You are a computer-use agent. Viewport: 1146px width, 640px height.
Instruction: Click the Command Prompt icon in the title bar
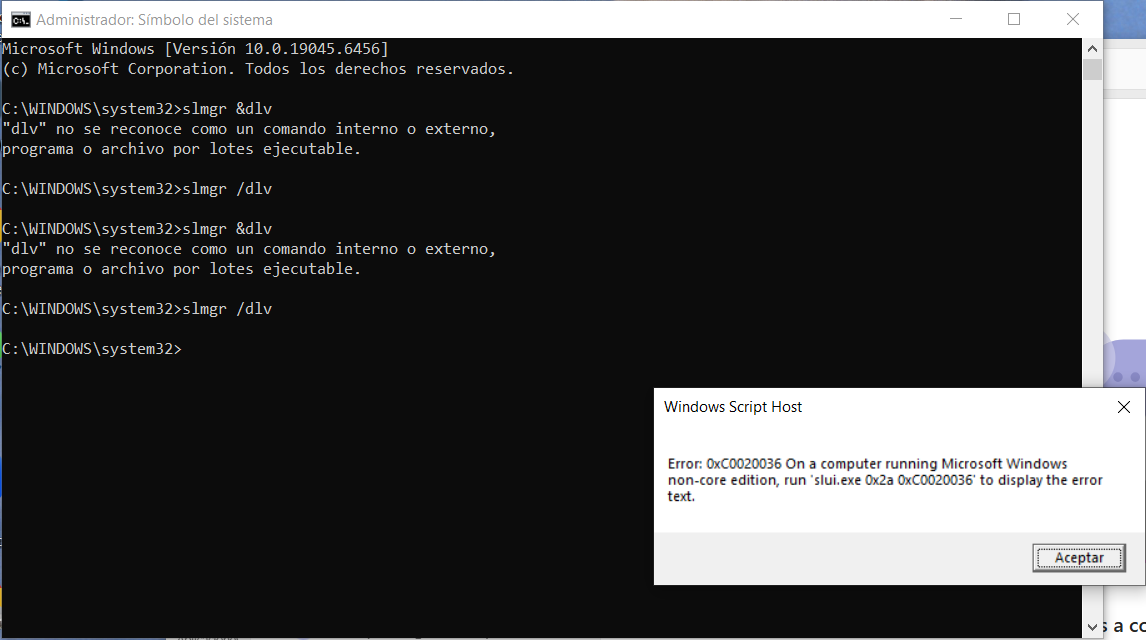(20, 20)
